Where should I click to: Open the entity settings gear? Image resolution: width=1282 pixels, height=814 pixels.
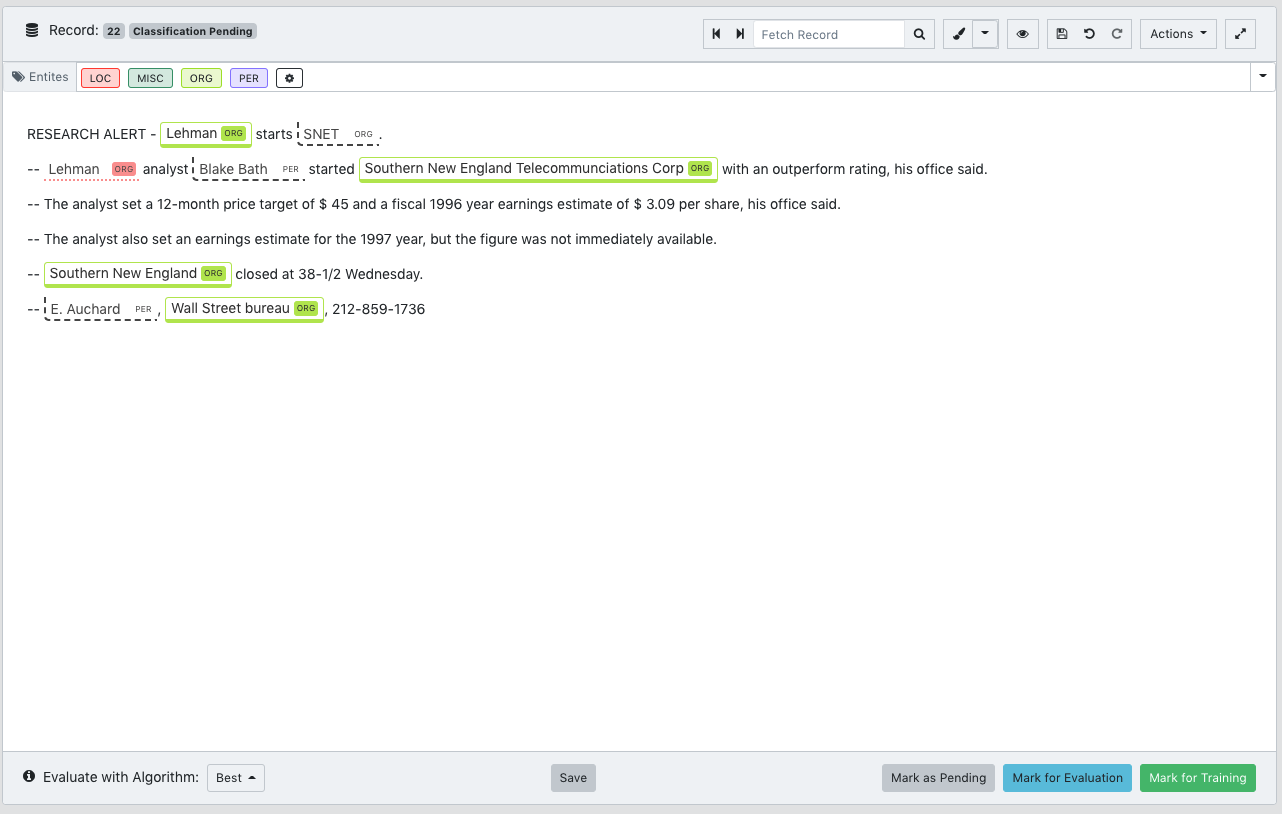coord(289,78)
